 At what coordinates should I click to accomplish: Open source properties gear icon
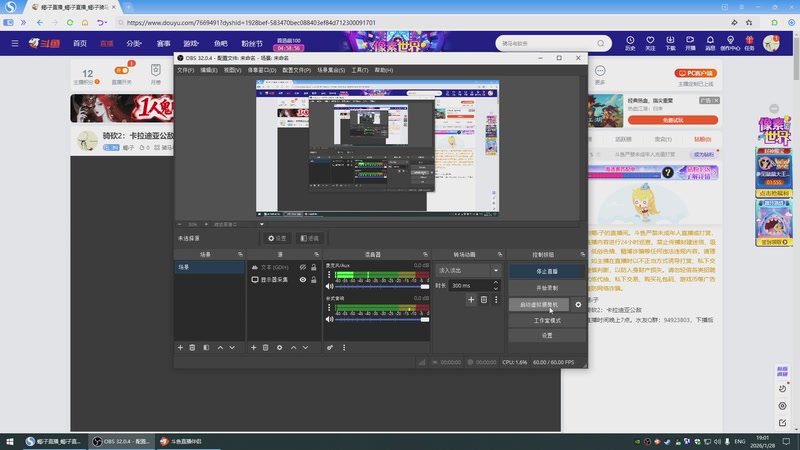point(279,347)
